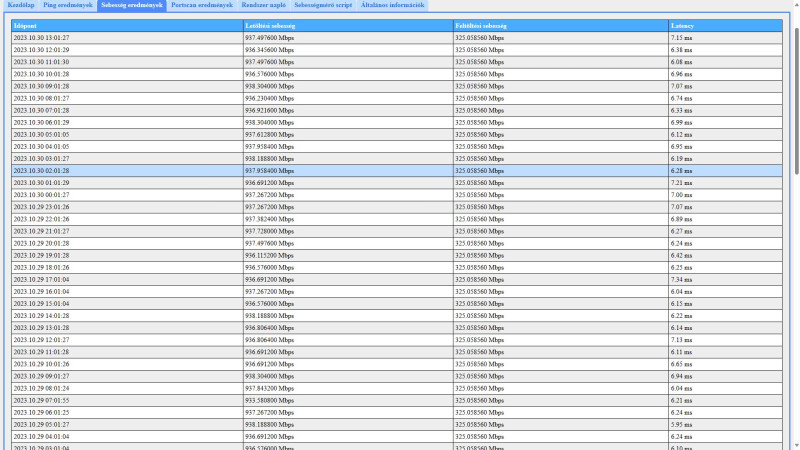The image size is (800, 450).
Task: Select latency value 7.13 ms
Action: coord(682,340)
